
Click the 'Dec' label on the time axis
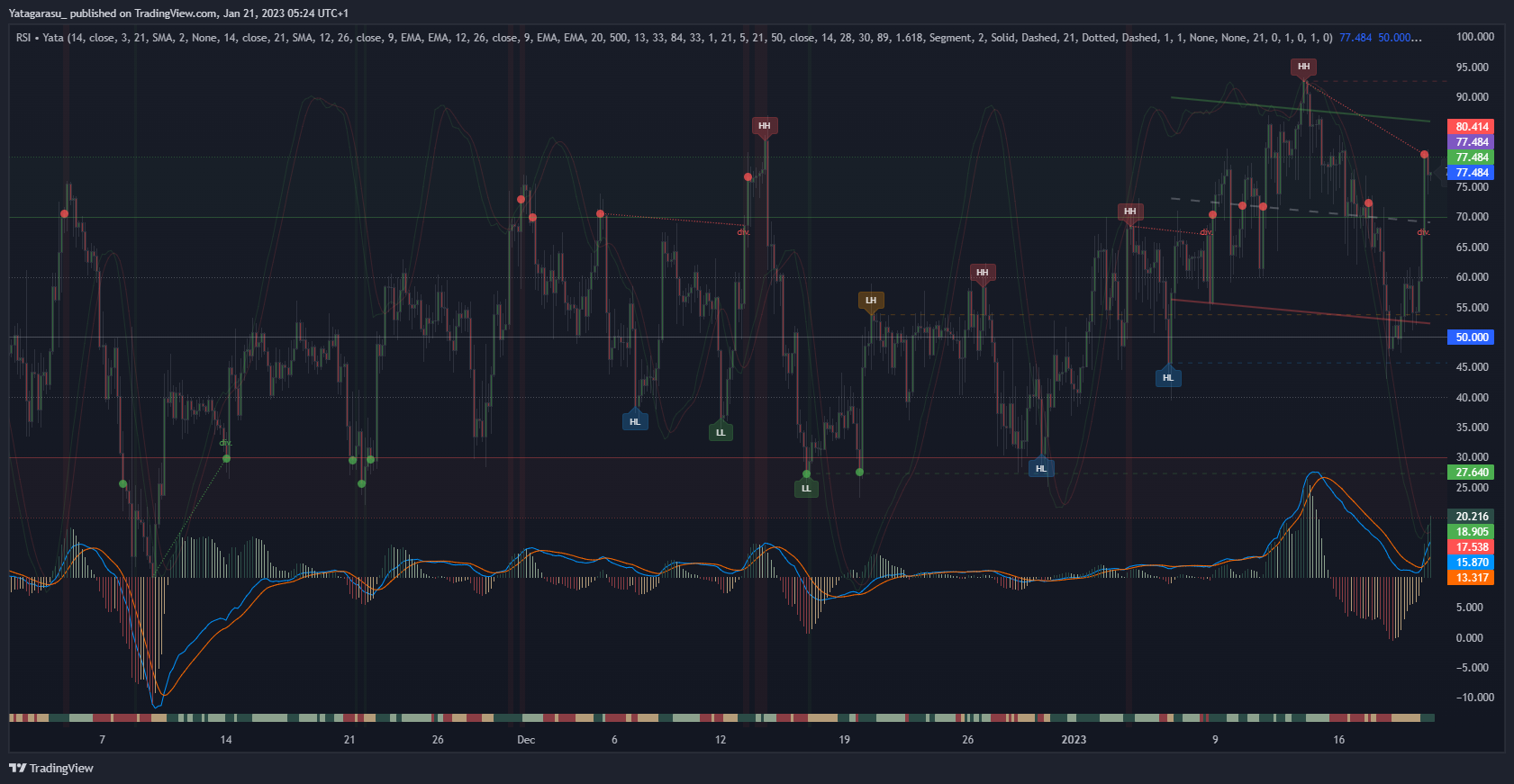526,740
